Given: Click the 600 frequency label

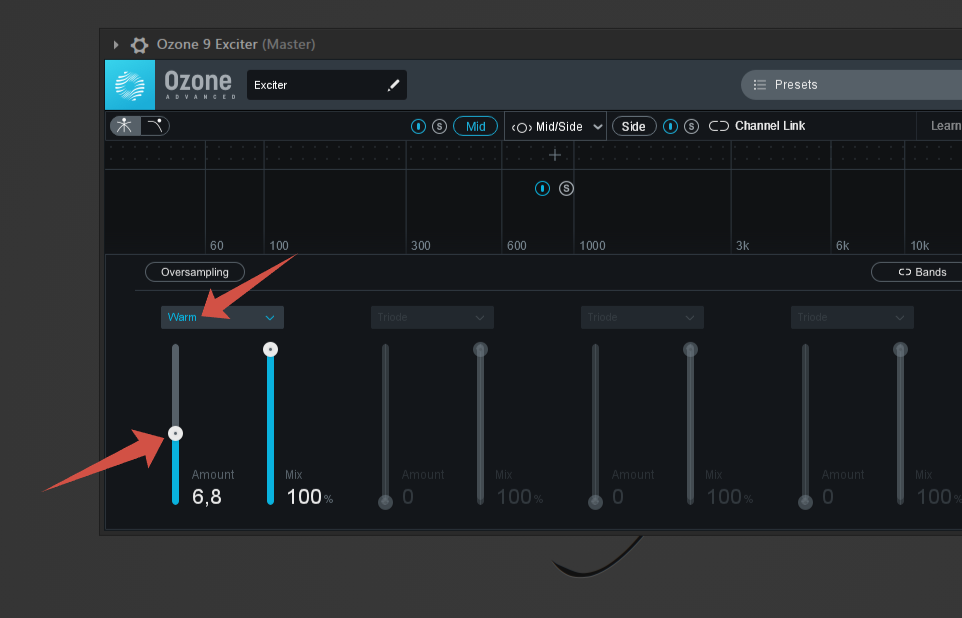Looking at the screenshot, I should point(517,245).
